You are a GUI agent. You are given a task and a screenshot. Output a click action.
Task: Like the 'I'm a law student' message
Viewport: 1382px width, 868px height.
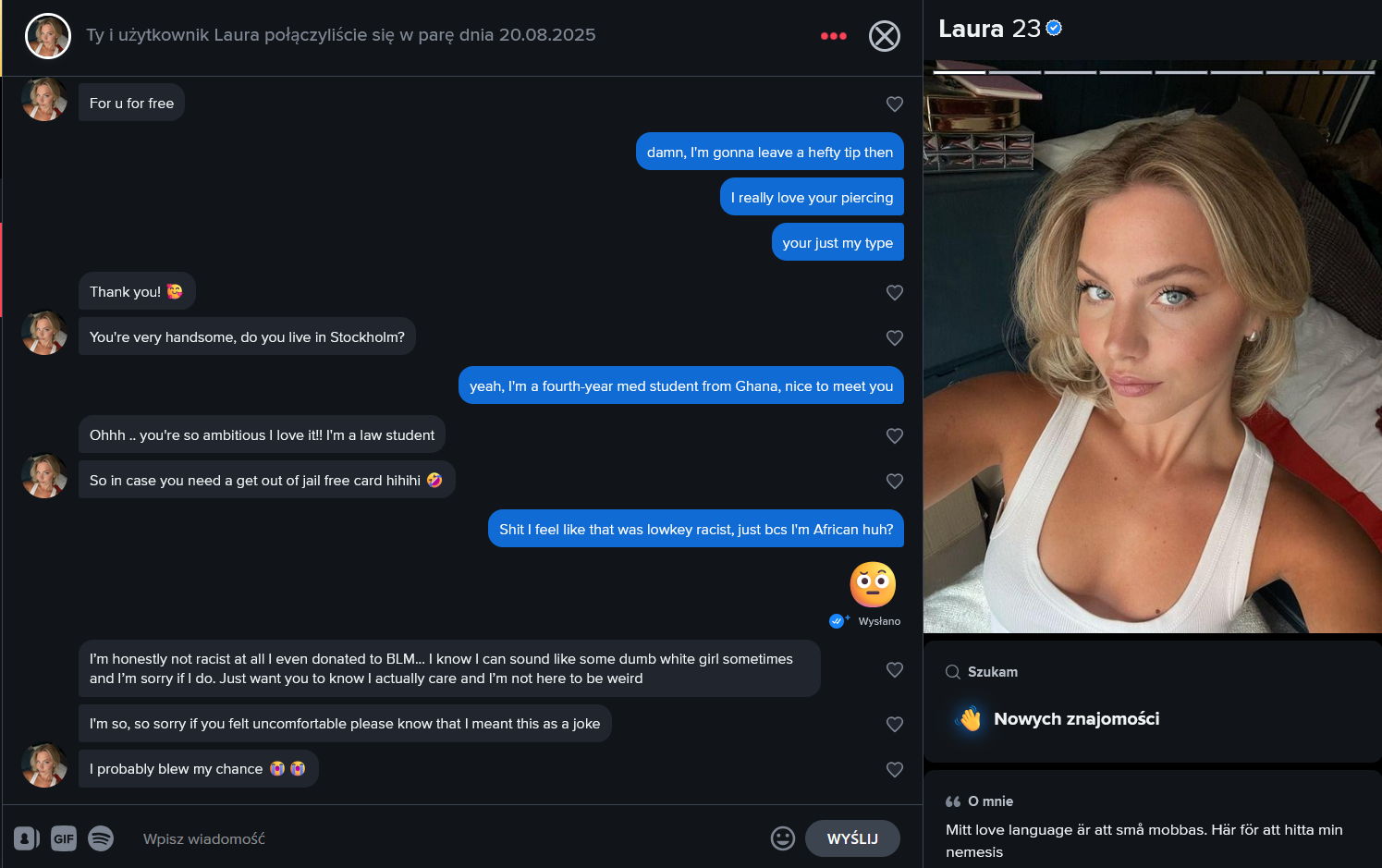pyautogui.click(x=895, y=435)
